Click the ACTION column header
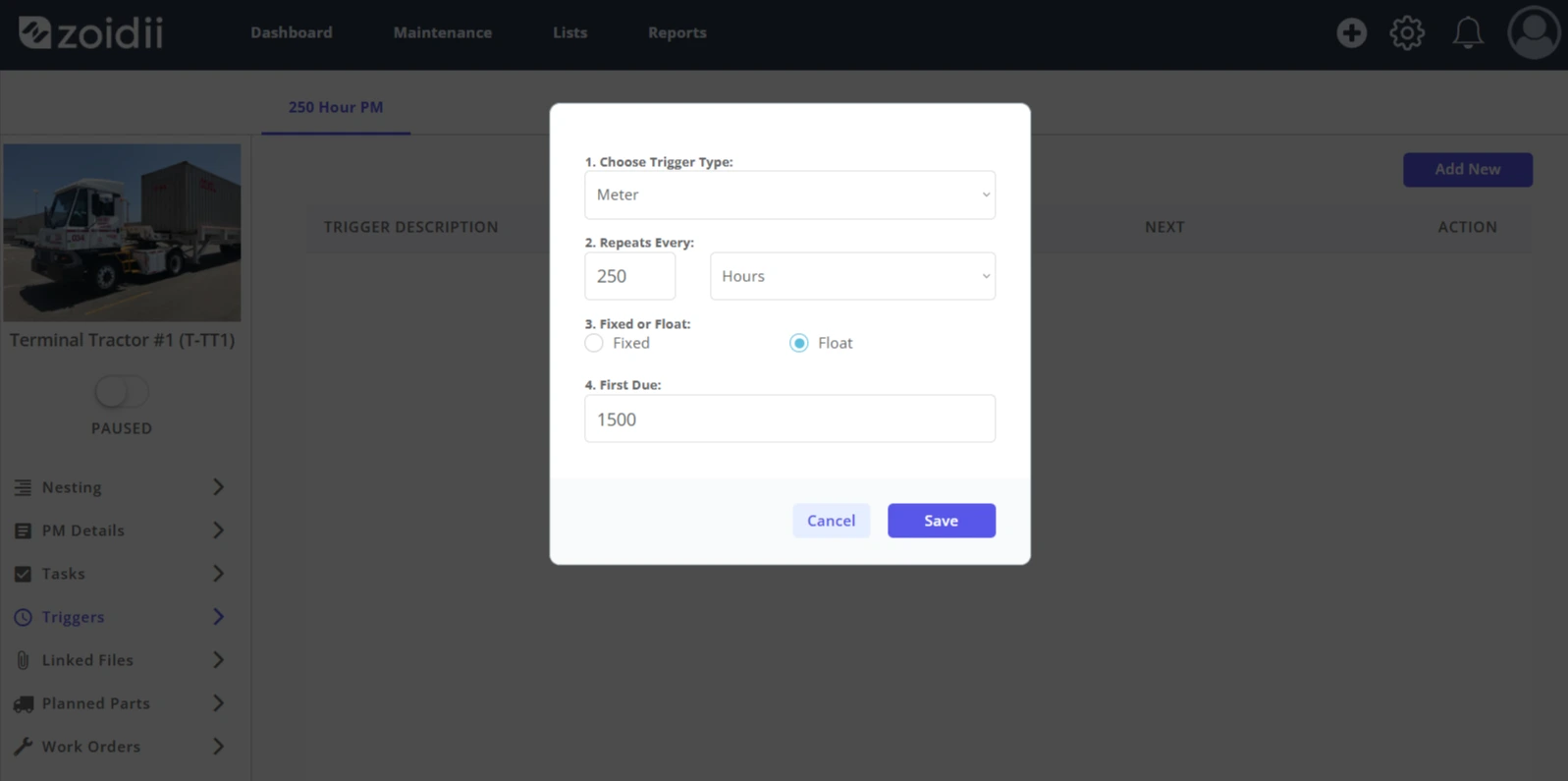 click(x=1468, y=227)
